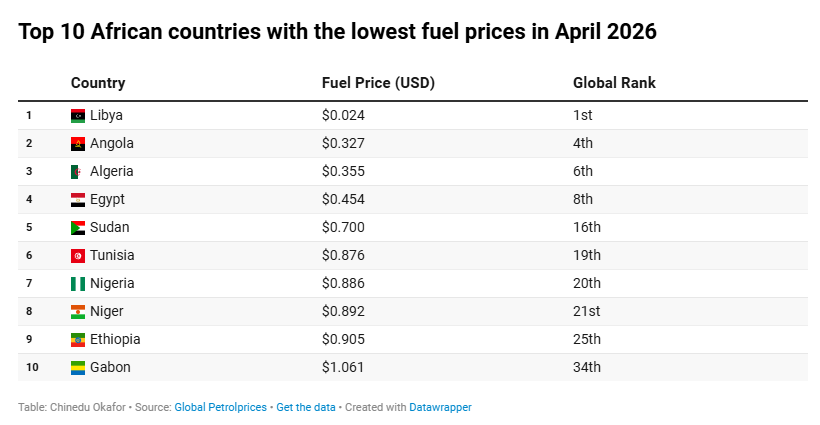Open the Global Petrolprices source link
The image size is (820, 425).
220,407
